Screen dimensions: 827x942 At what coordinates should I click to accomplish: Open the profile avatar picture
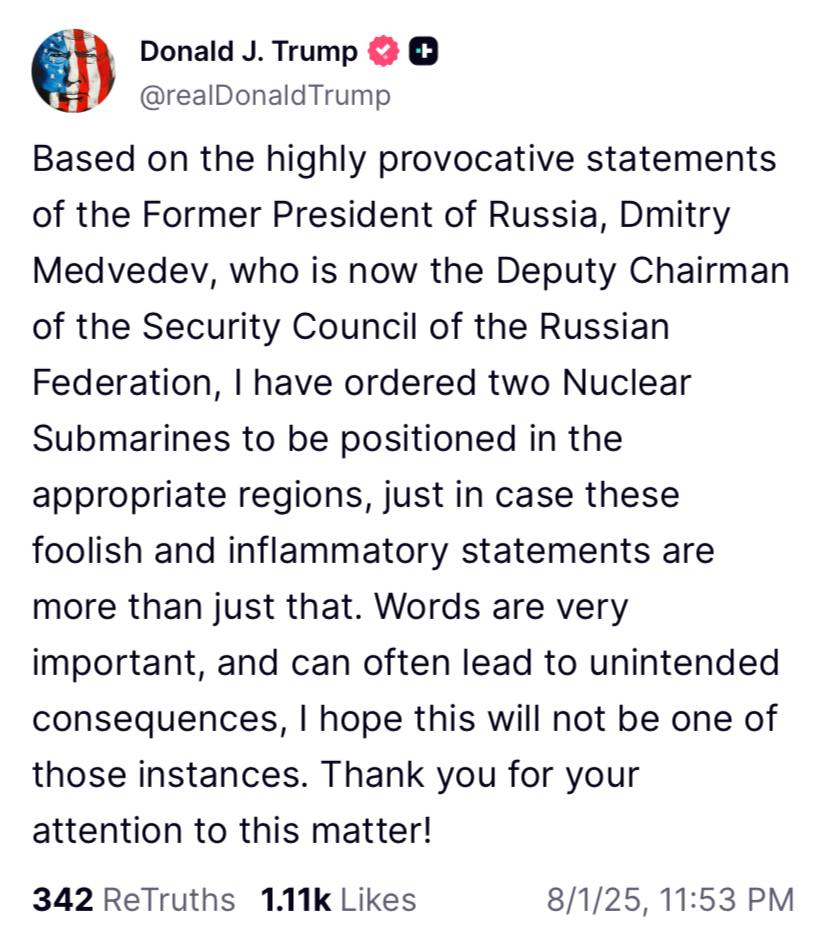point(72,71)
